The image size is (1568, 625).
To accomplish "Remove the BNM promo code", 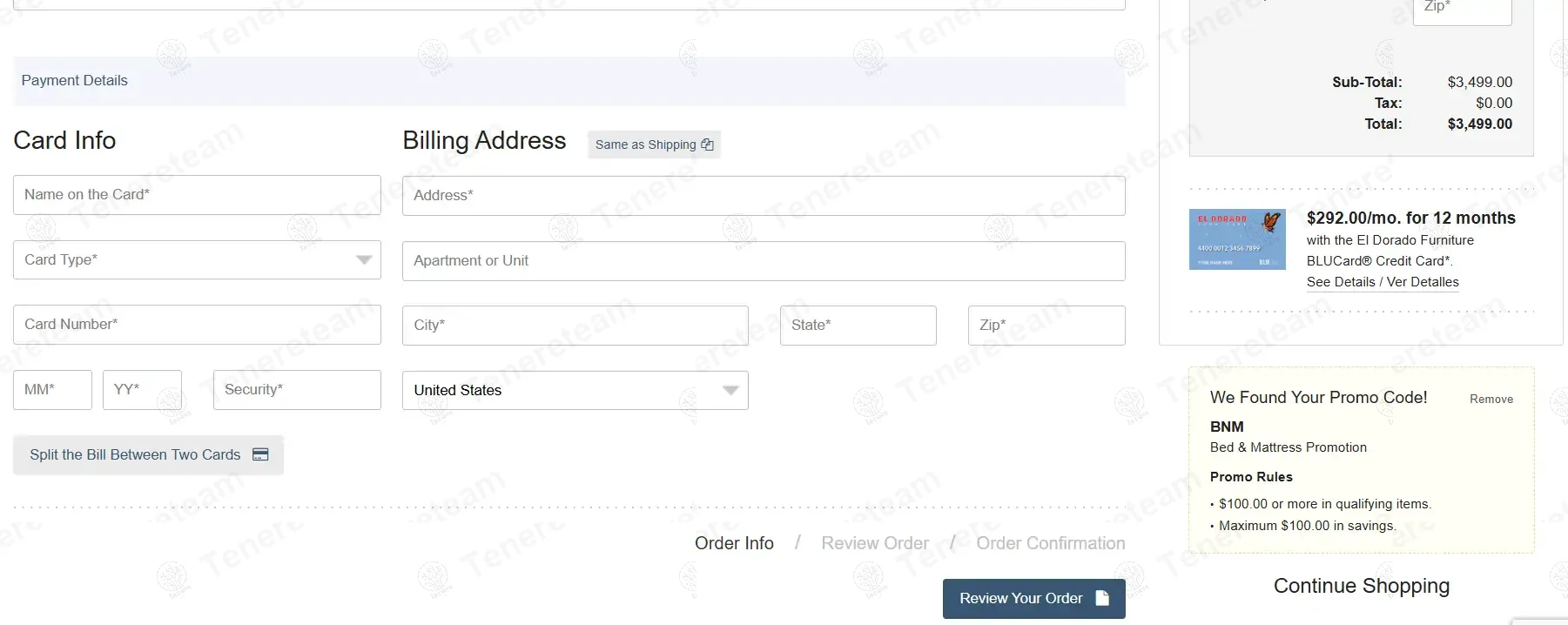I will 1491,399.
